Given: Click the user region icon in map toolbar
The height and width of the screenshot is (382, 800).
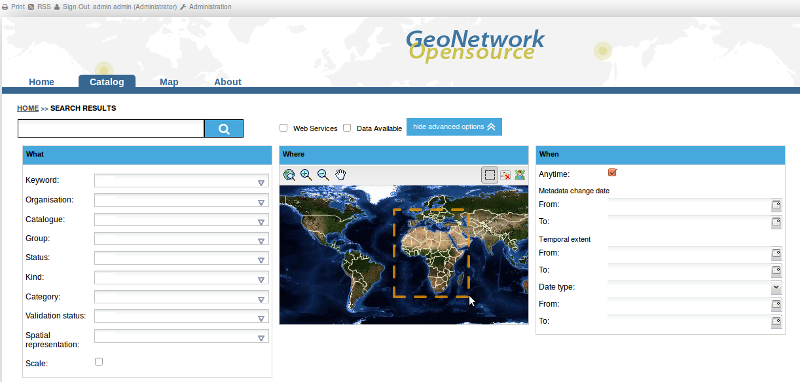Looking at the screenshot, I should pyautogui.click(x=520, y=175).
